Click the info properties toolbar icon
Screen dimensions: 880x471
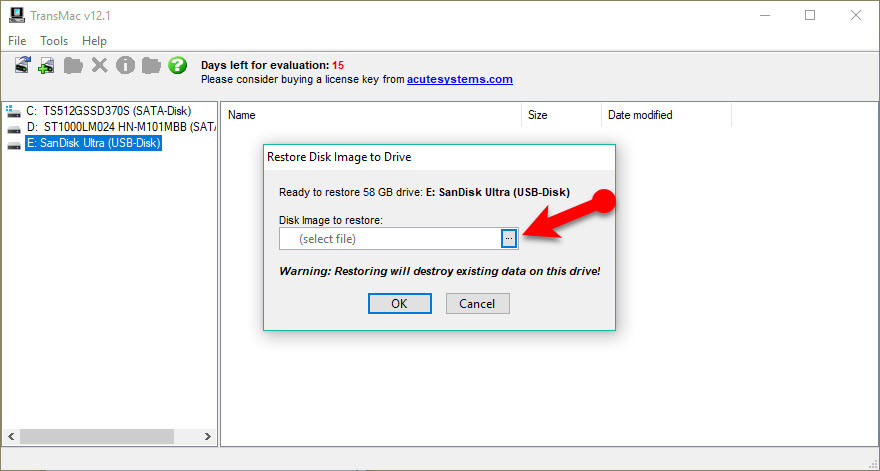pyautogui.click(x=125, y=65)
